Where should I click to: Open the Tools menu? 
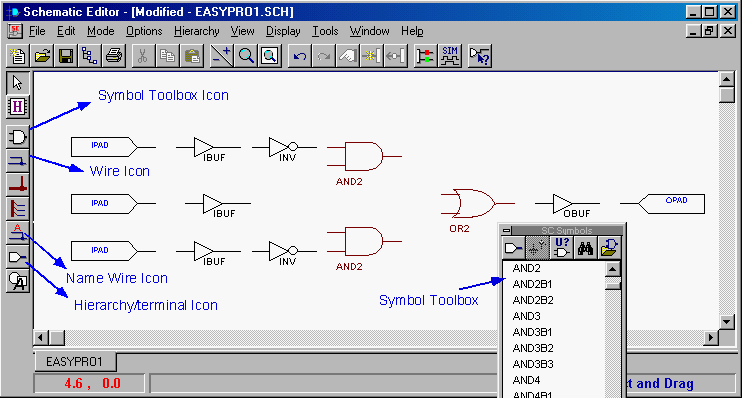[x=325, y=31]
